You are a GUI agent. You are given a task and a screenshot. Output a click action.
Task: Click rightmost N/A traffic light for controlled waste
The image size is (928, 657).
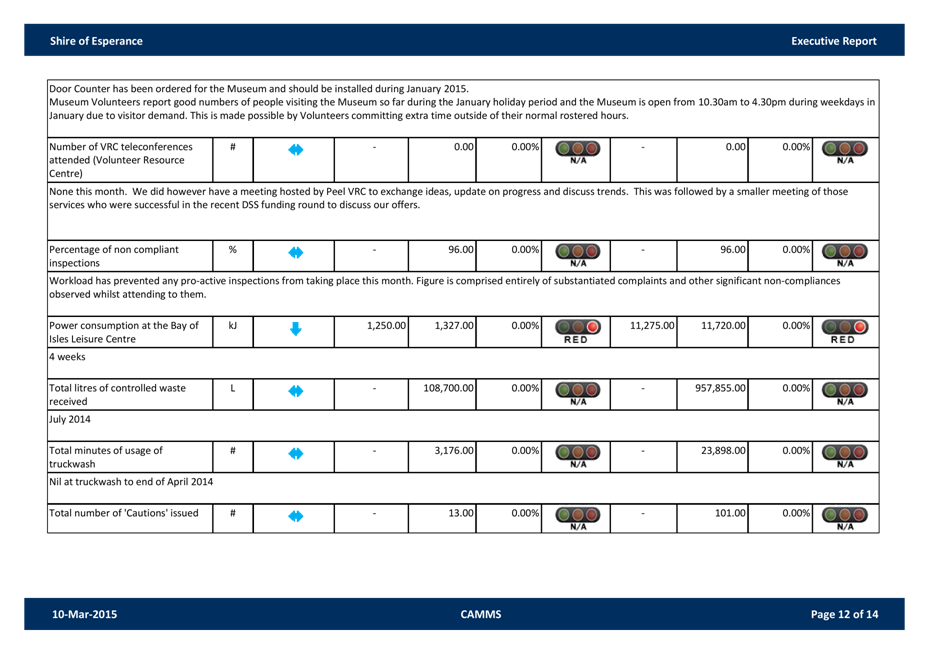tap(845, 392)
